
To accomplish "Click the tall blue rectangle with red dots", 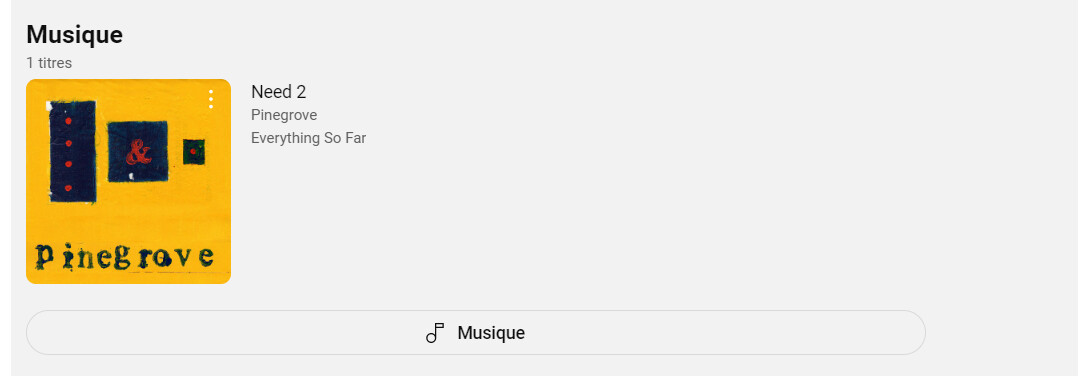I will coord(71,151).
